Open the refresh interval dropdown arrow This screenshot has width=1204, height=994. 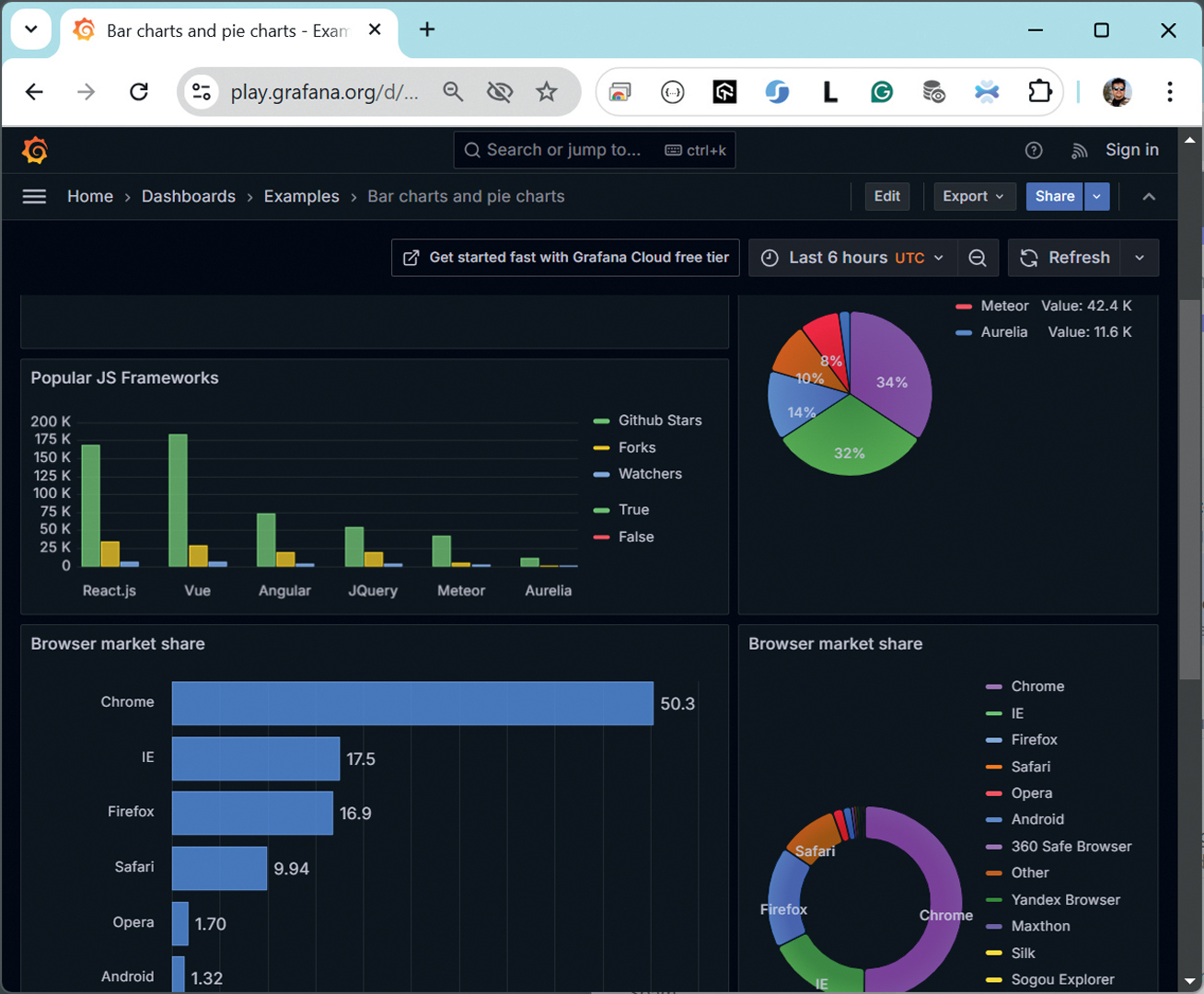[x=1140, y=258]
